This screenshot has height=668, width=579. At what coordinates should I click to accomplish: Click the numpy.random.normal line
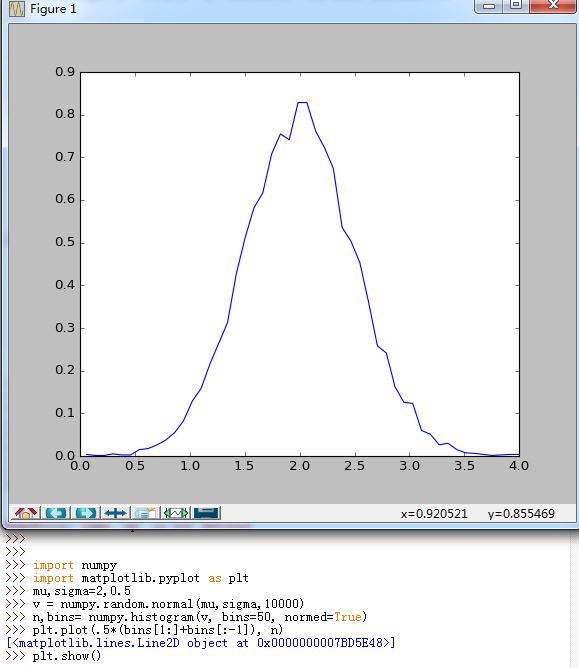(x=168, y=604)
